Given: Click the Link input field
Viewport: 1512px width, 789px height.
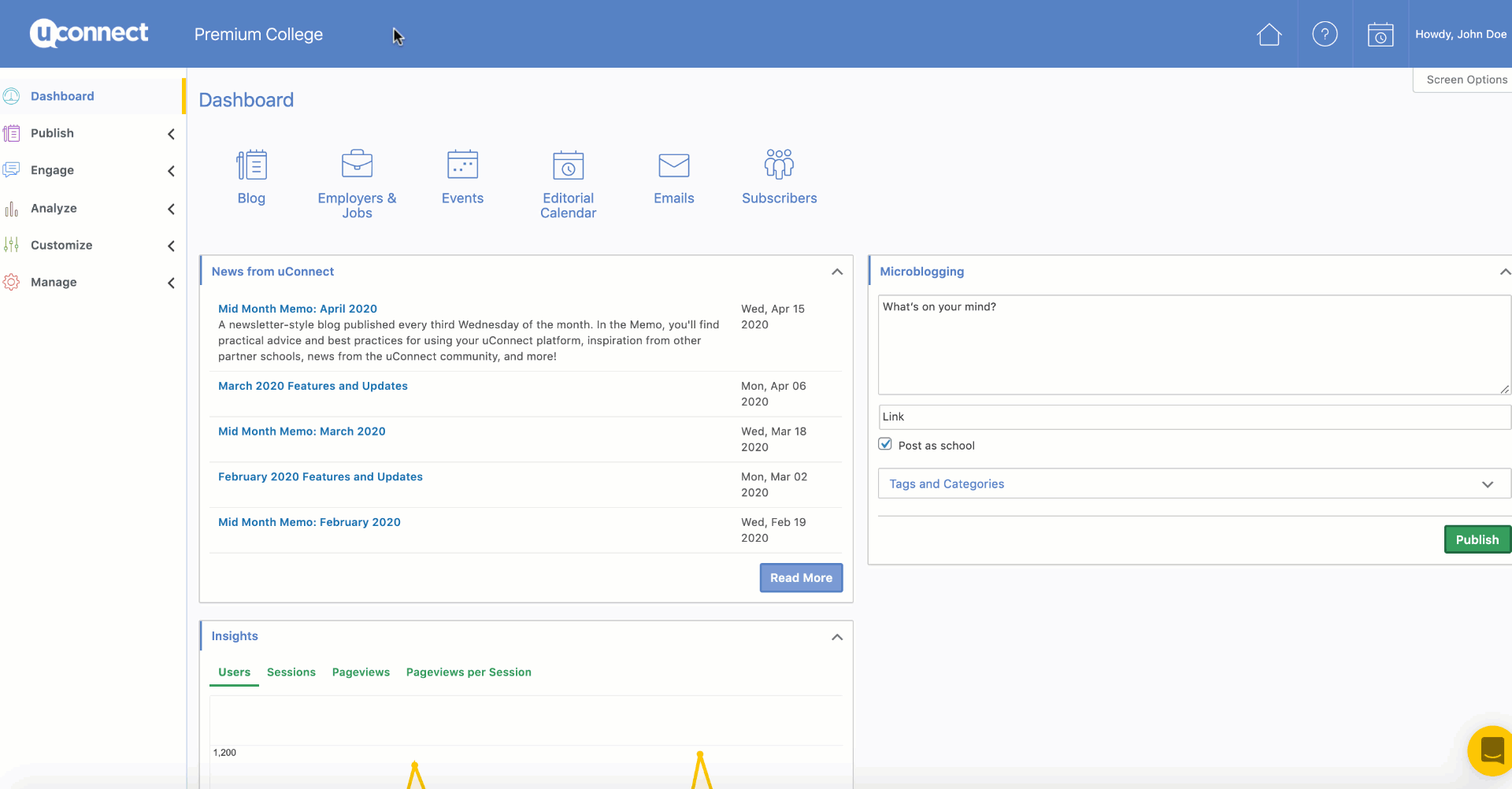Looking at the screenshot, I should coord(1193,417).
